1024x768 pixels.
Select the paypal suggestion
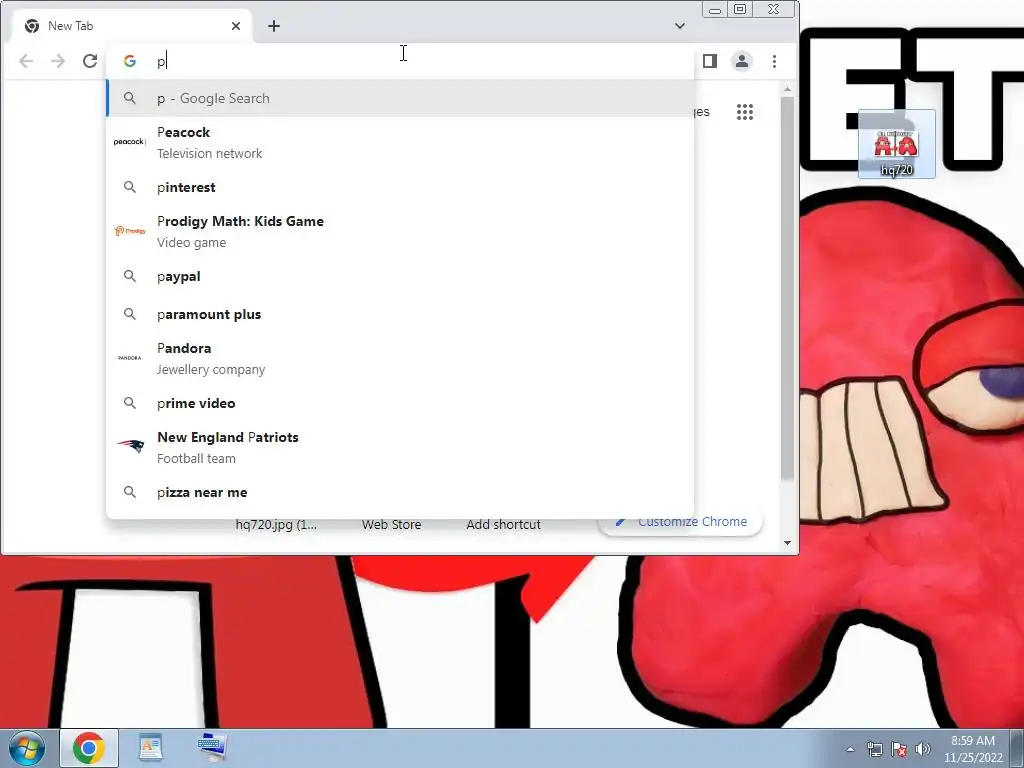point(400,276)
